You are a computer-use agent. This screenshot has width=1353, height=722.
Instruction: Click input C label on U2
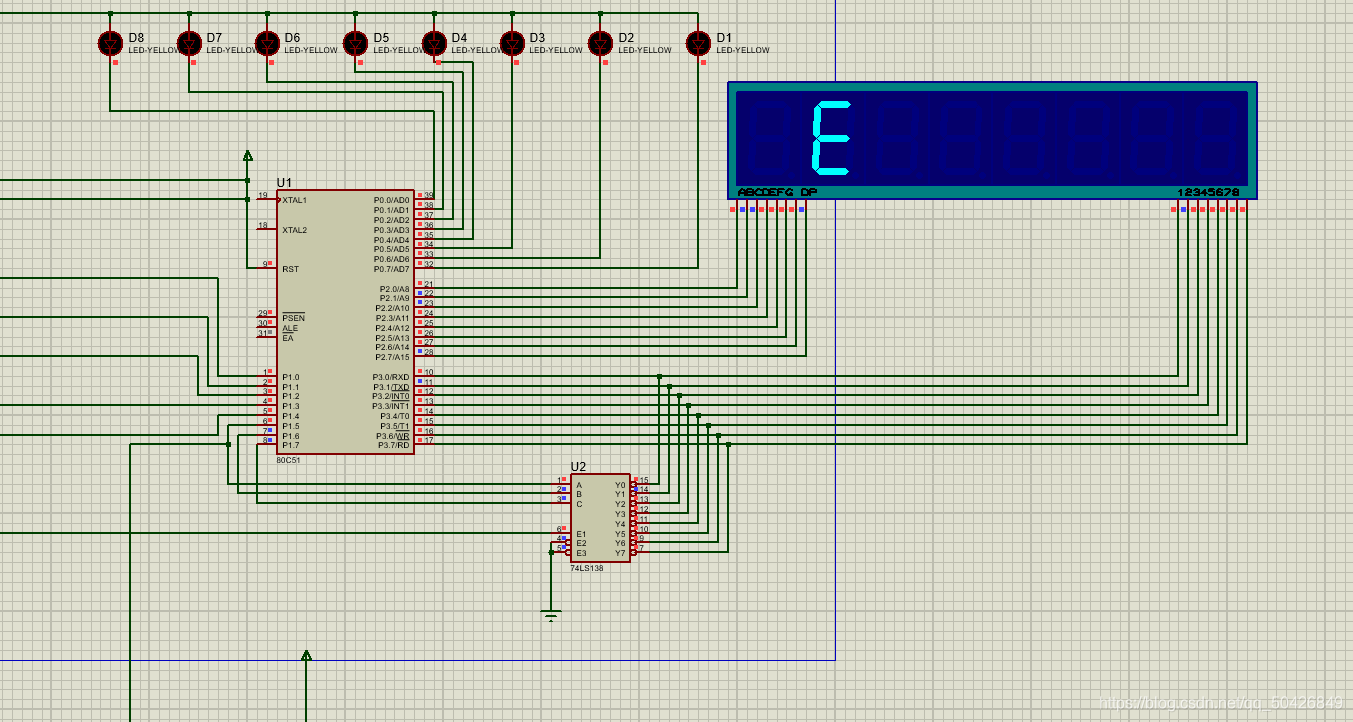[579, 504]
